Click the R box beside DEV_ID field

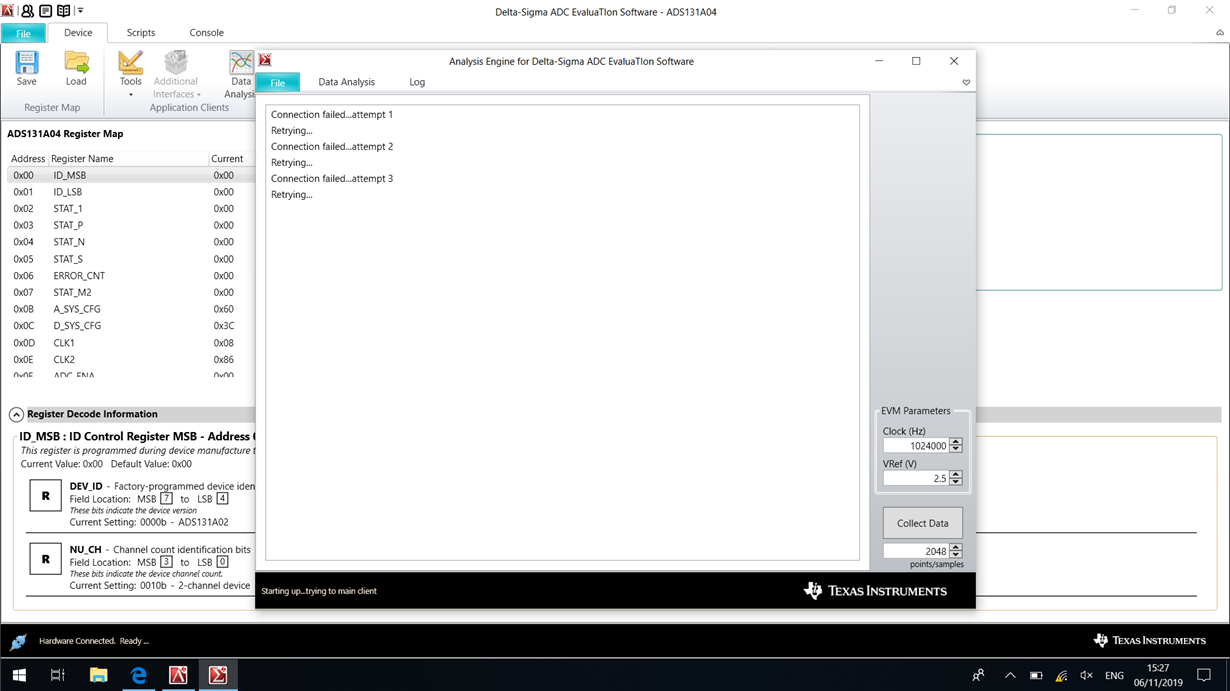[45, 495]
